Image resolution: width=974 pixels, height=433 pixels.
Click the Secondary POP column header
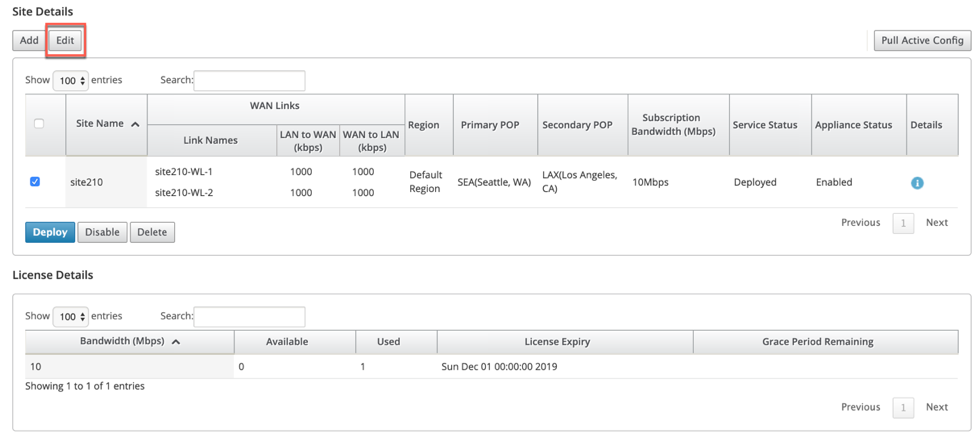click(583, 125)
